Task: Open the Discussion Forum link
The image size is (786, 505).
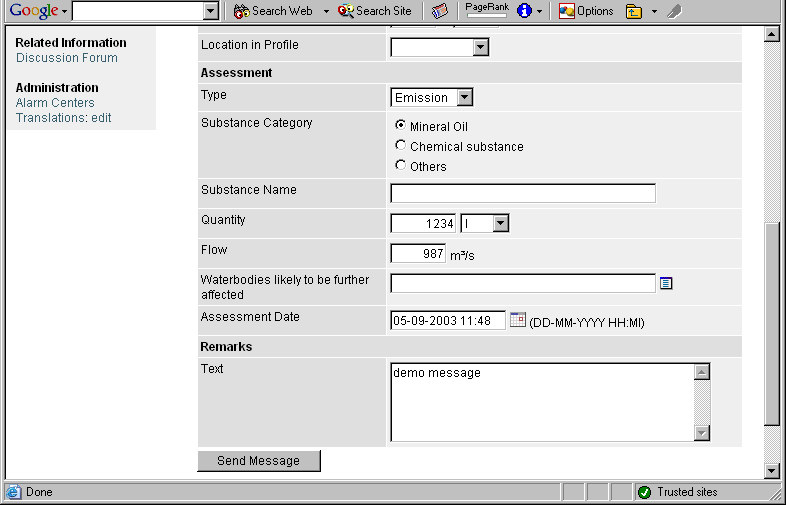Action: pyautogui.click(x=66, y=58)
